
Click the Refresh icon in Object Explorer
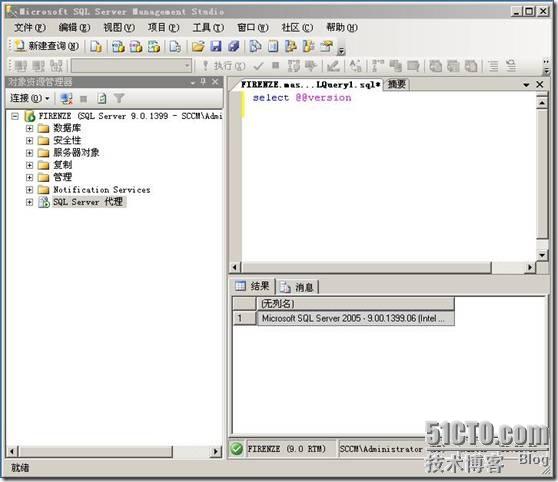pos(102,98)
